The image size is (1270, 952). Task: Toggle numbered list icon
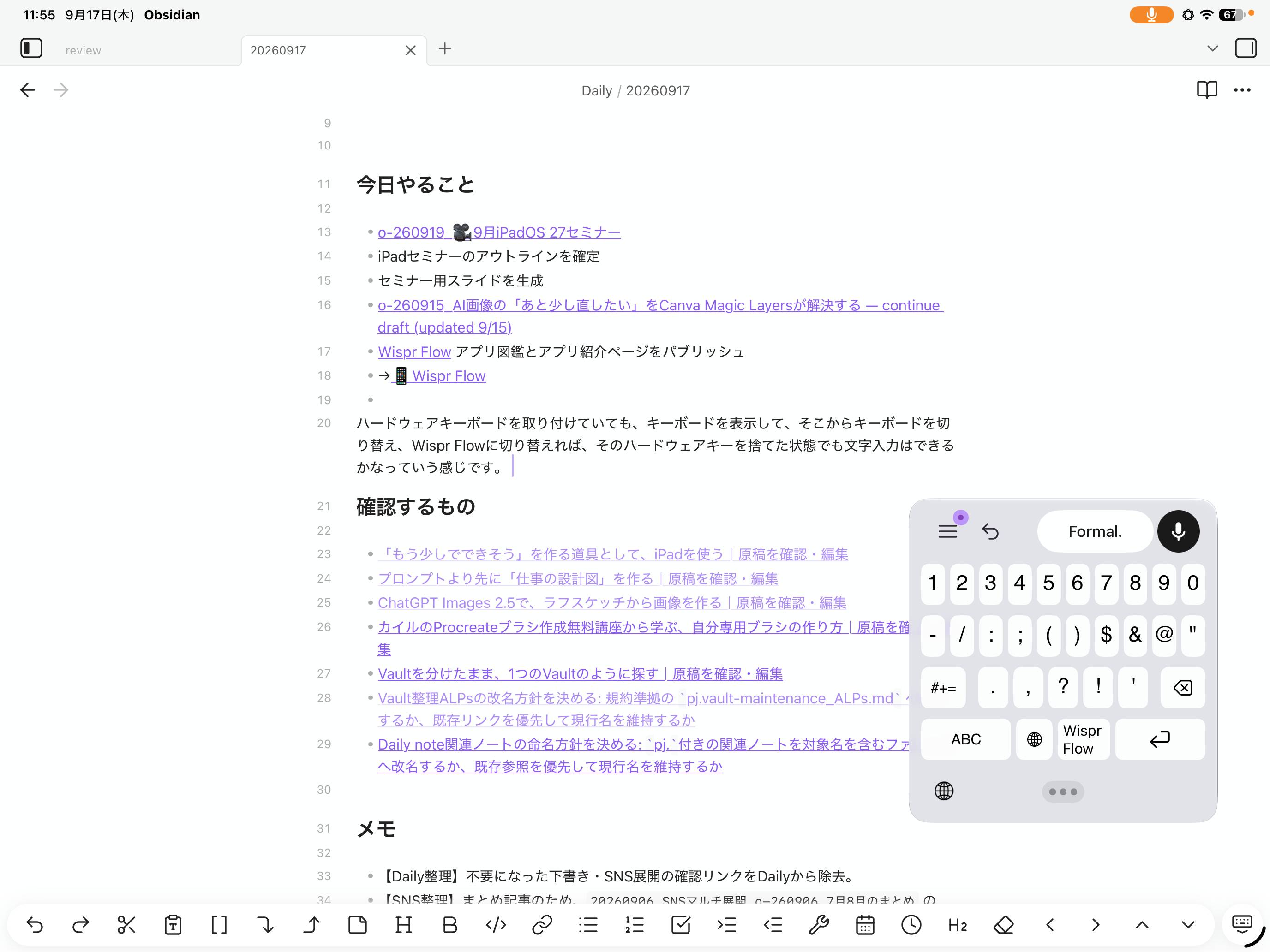[x=635, y=925]
